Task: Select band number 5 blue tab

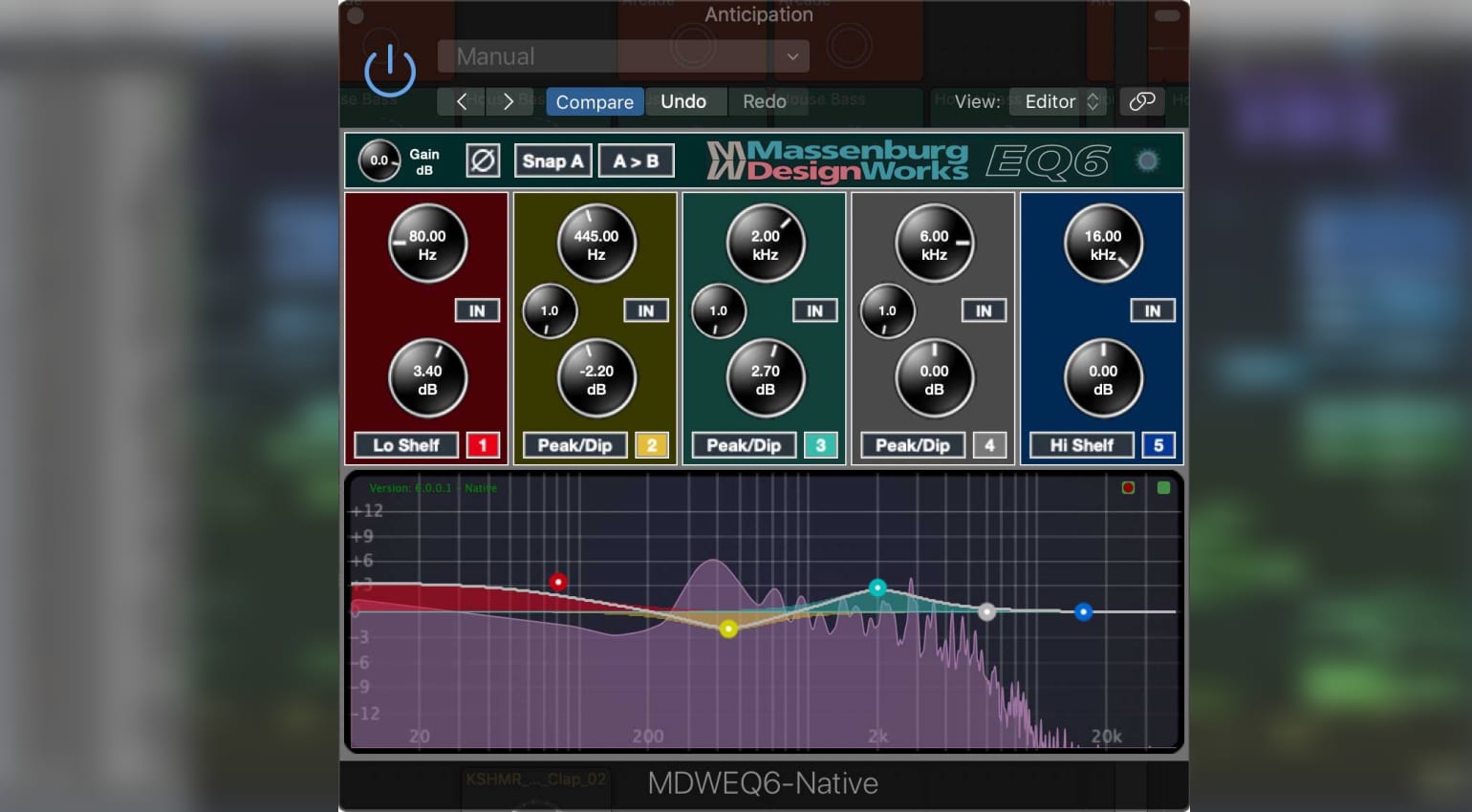Action: point(1158,445)
